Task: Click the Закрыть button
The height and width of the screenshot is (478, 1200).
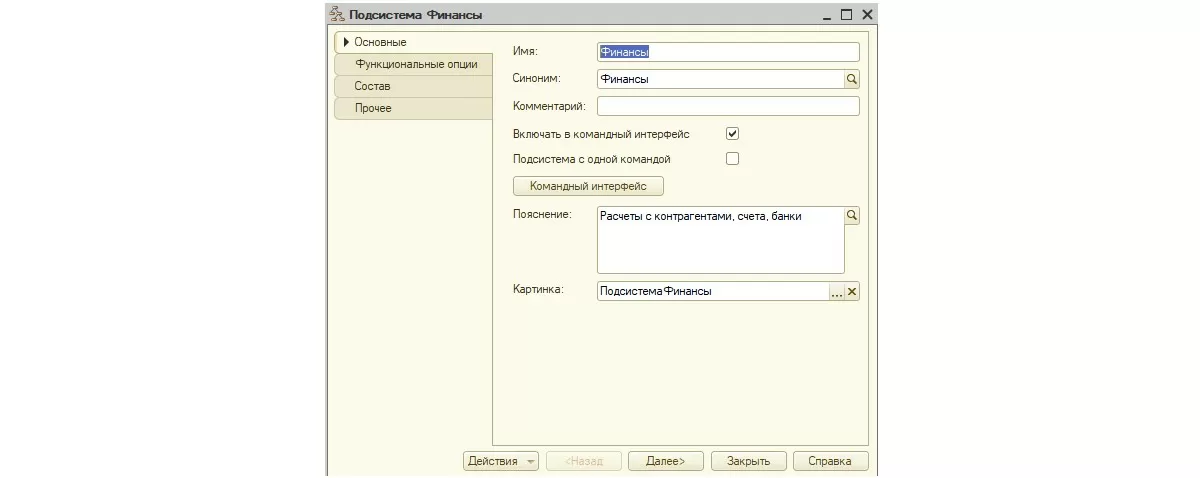Action: coord(748,461)
